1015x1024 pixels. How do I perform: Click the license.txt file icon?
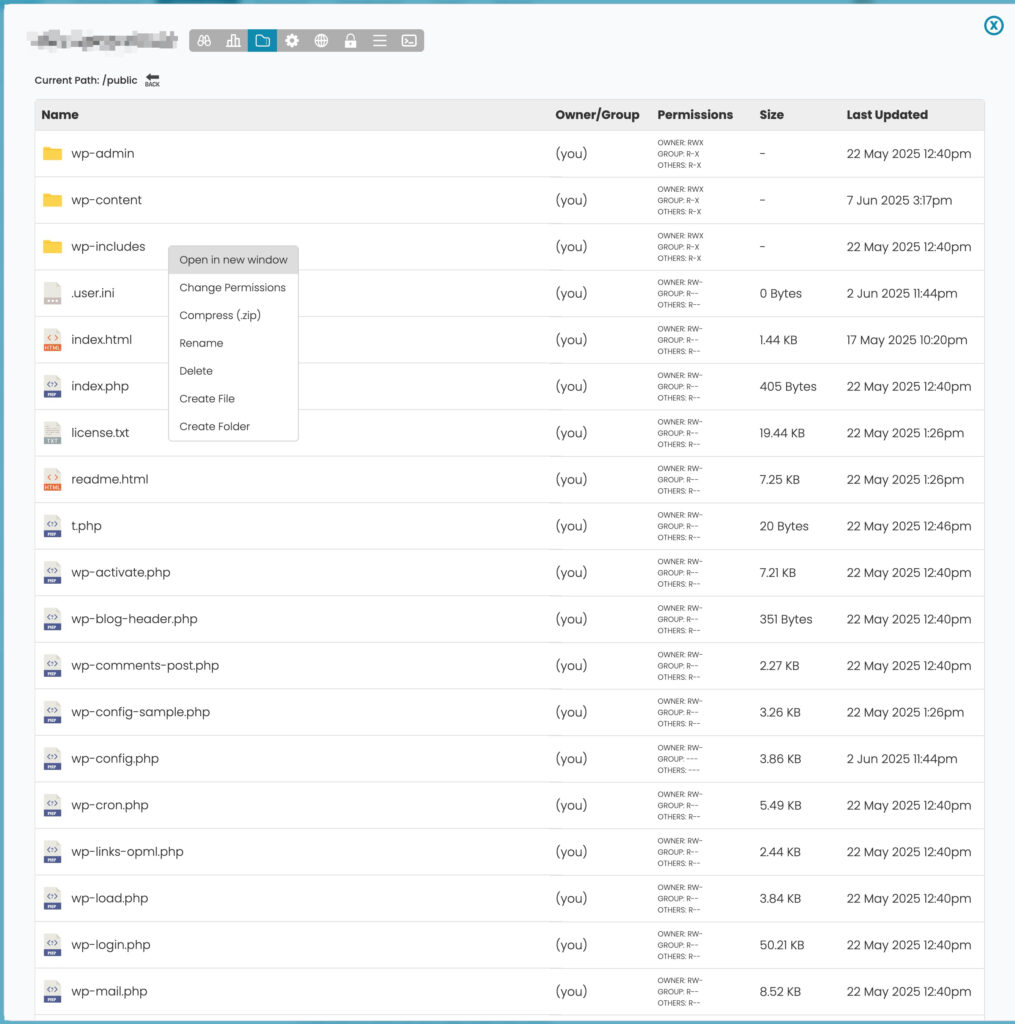pyautogui.click(x=52, y=433)
